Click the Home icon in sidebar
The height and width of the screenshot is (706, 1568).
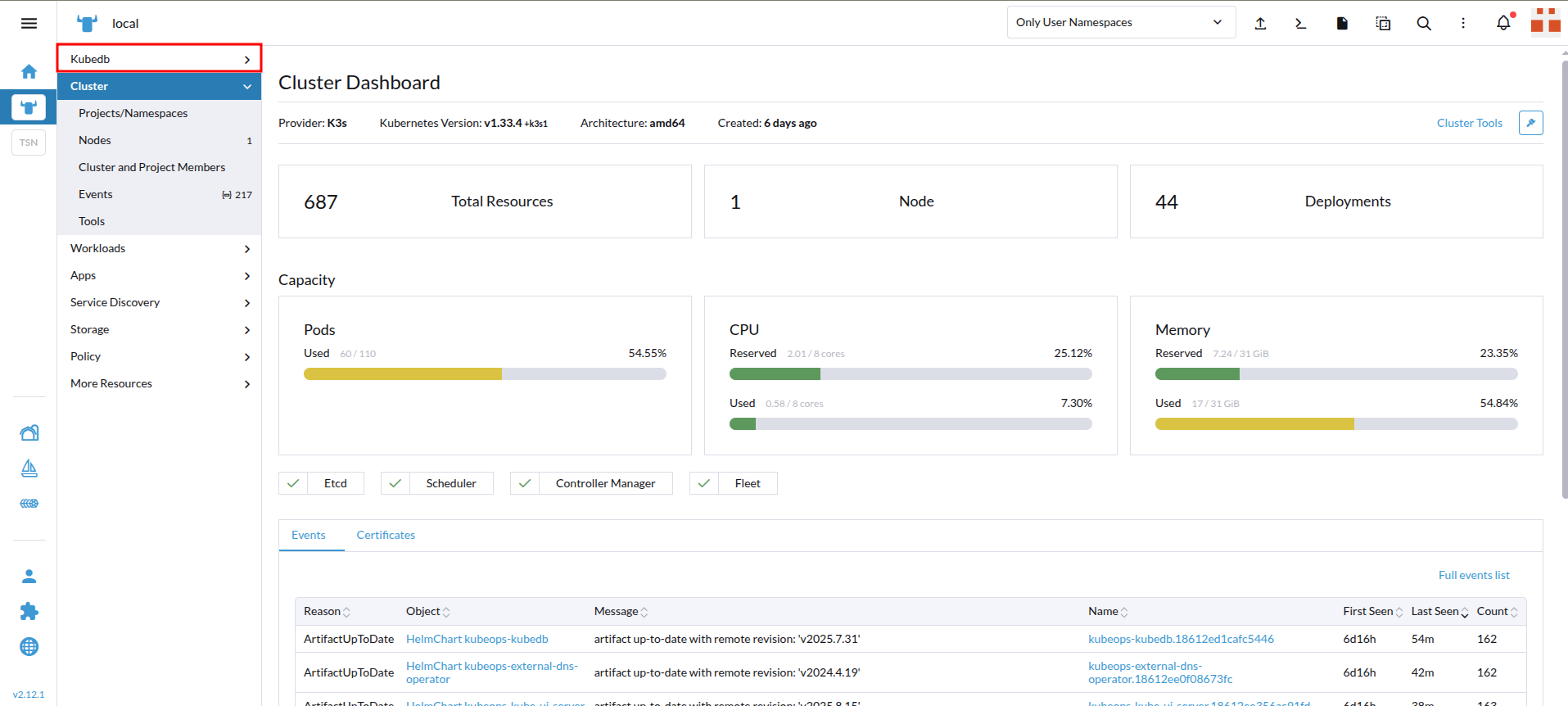(29, 72)
